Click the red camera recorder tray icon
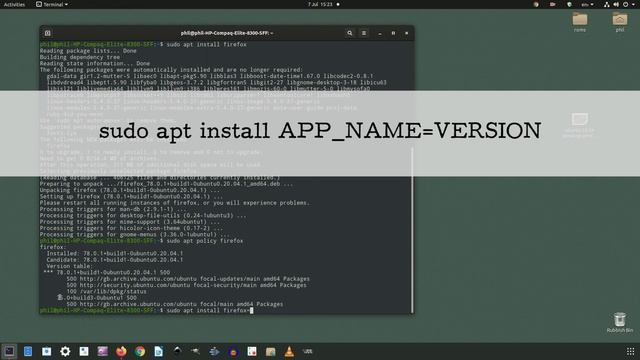The image size is (640, 360). point(552,4)
